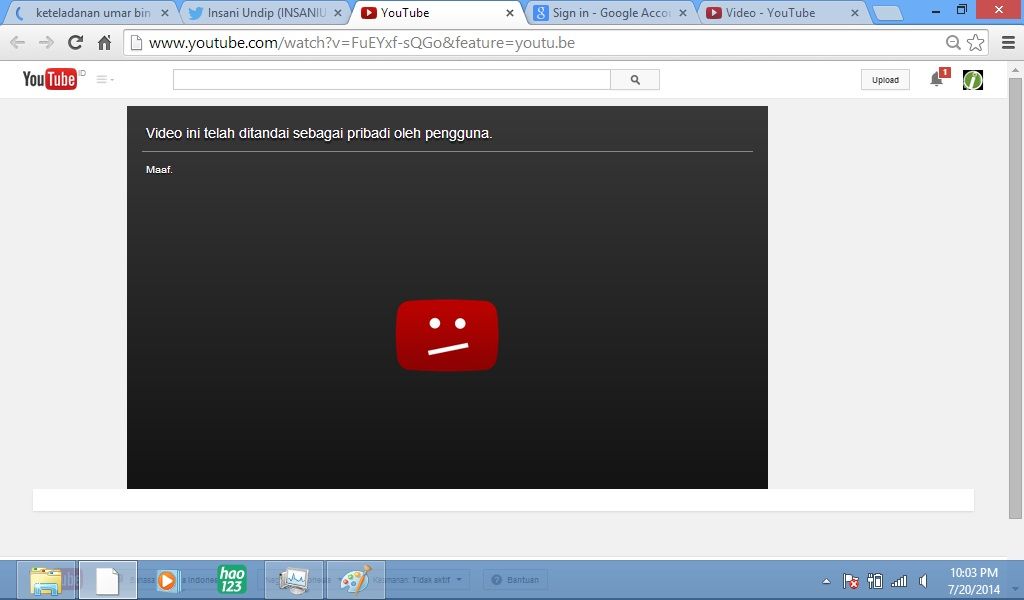The image size is (1024, 600).
Task: Click the Bantuan help button
Action: [x=514, y=579]
